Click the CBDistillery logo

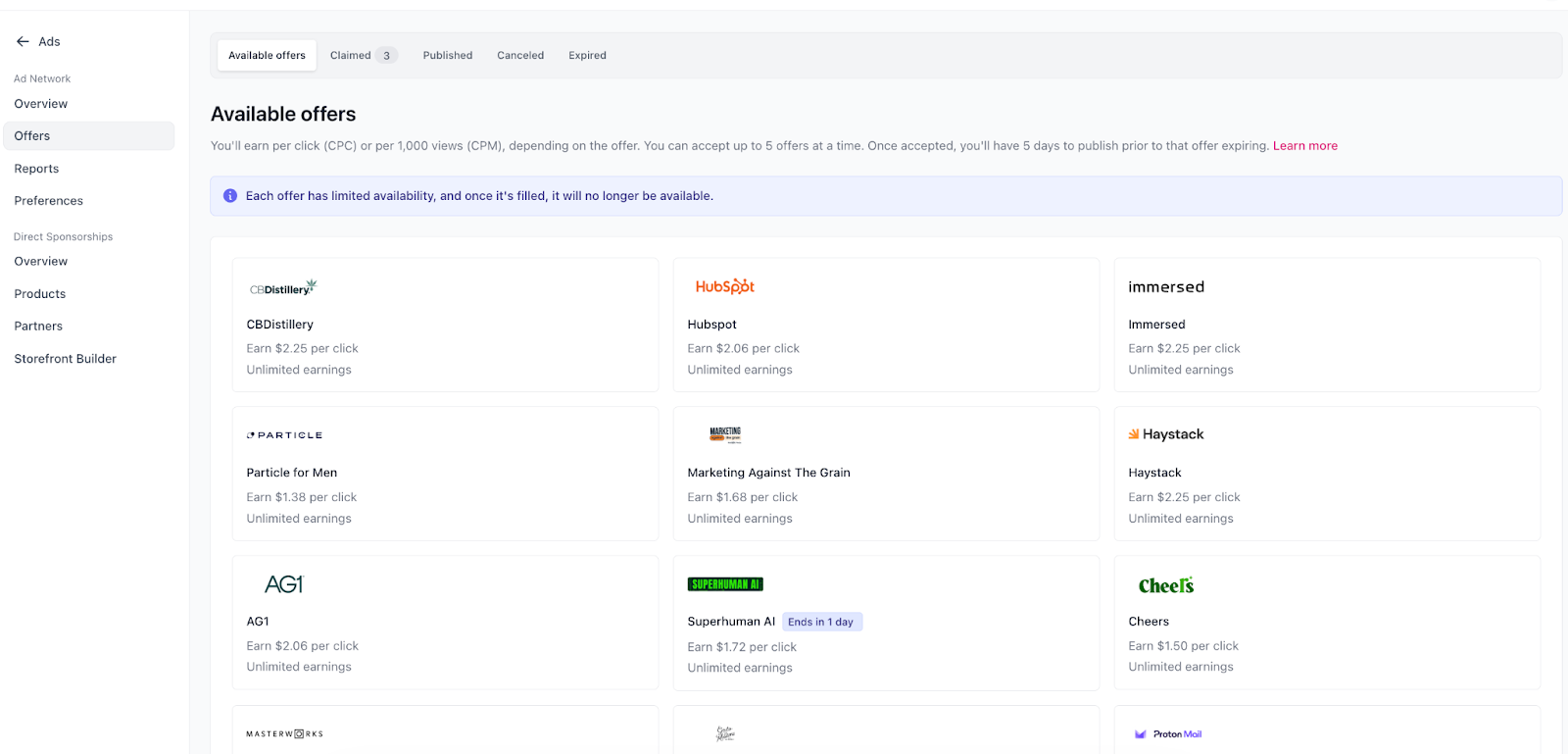(282, 287)
